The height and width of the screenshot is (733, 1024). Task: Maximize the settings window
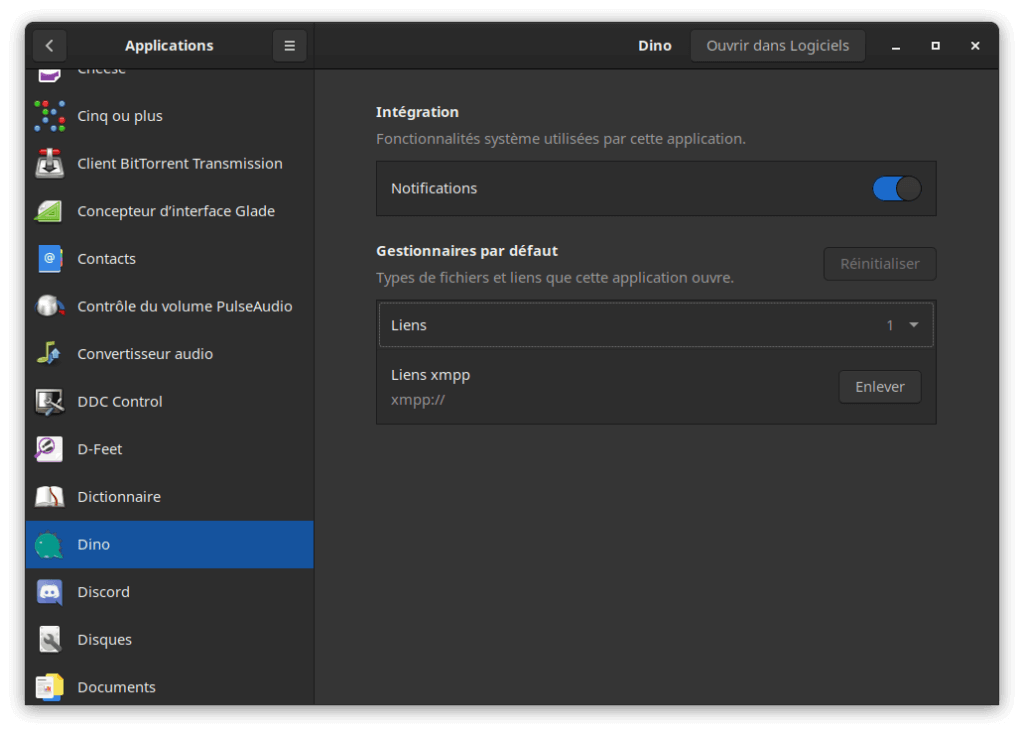pyautogui.click(x=935, y=46)
